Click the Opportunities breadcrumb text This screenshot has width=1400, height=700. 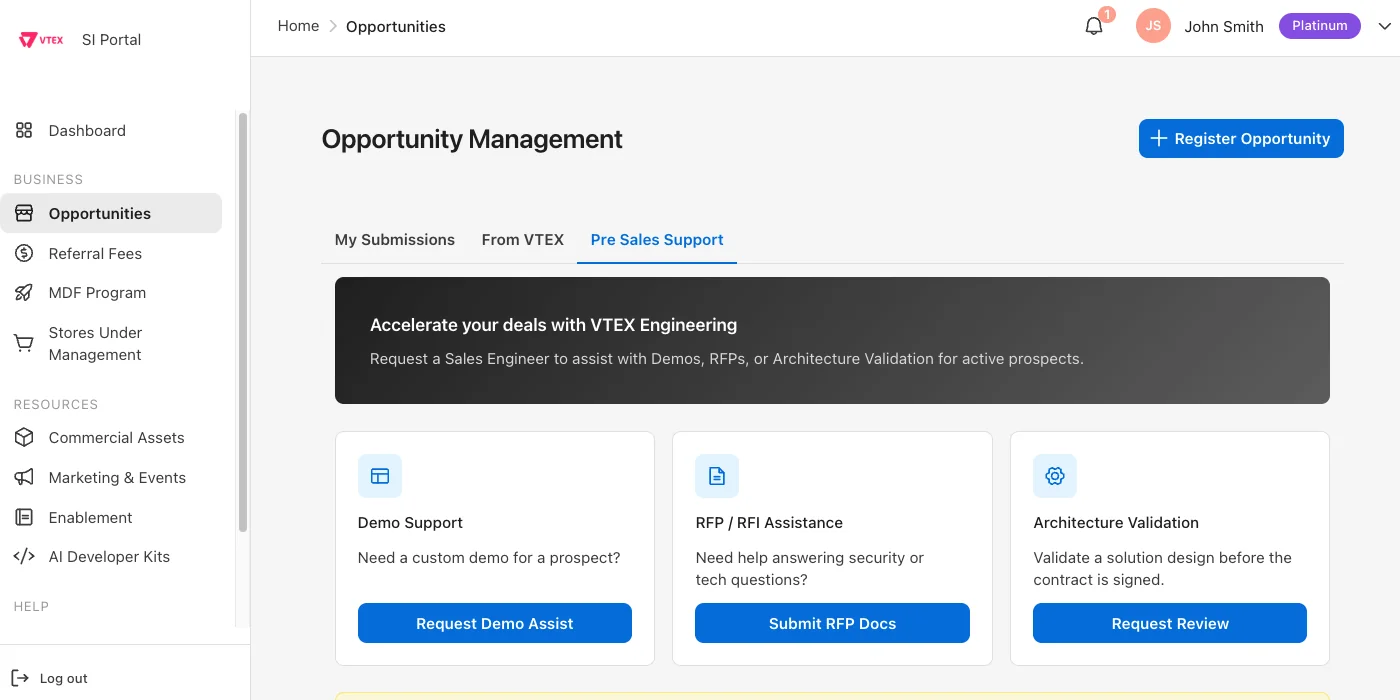click(x=396, y=27)
